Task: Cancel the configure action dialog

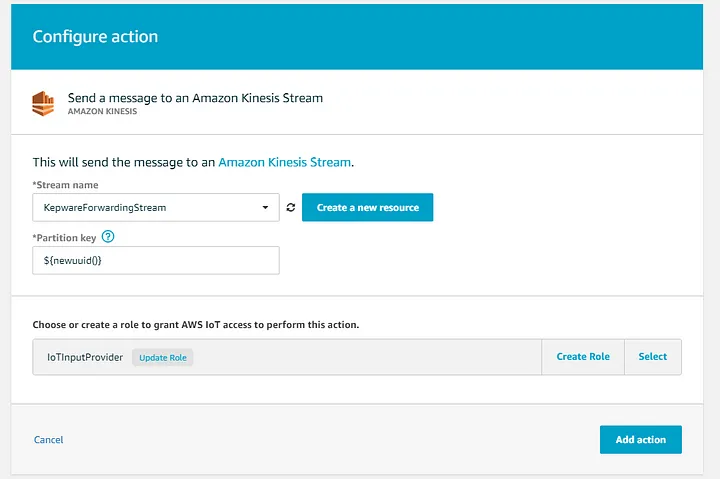Action: coord(49,440)
